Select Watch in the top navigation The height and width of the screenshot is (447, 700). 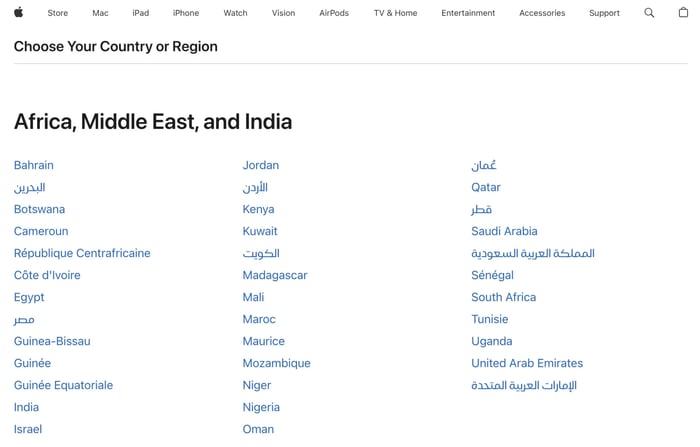click(x=235, y=13)
